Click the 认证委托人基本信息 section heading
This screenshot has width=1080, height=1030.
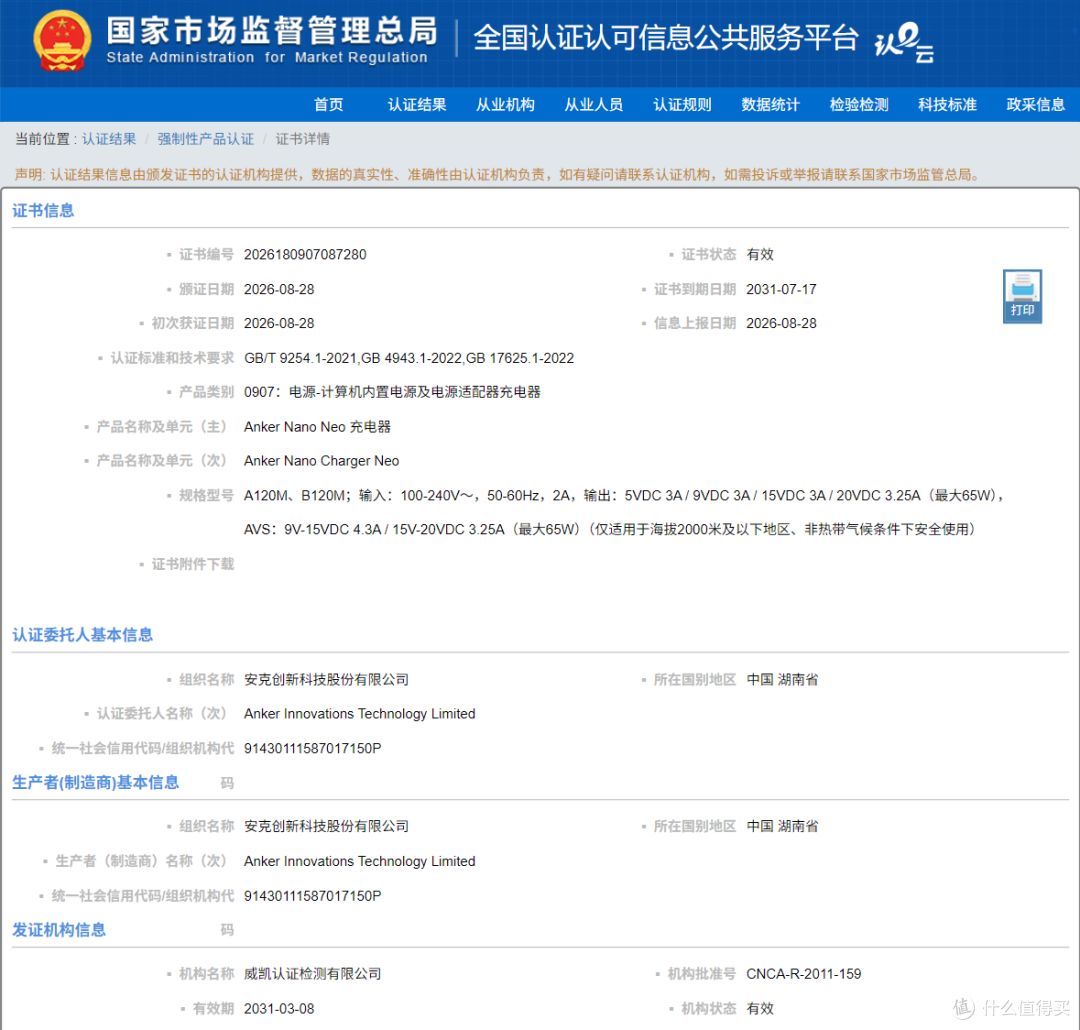(82, 635)
